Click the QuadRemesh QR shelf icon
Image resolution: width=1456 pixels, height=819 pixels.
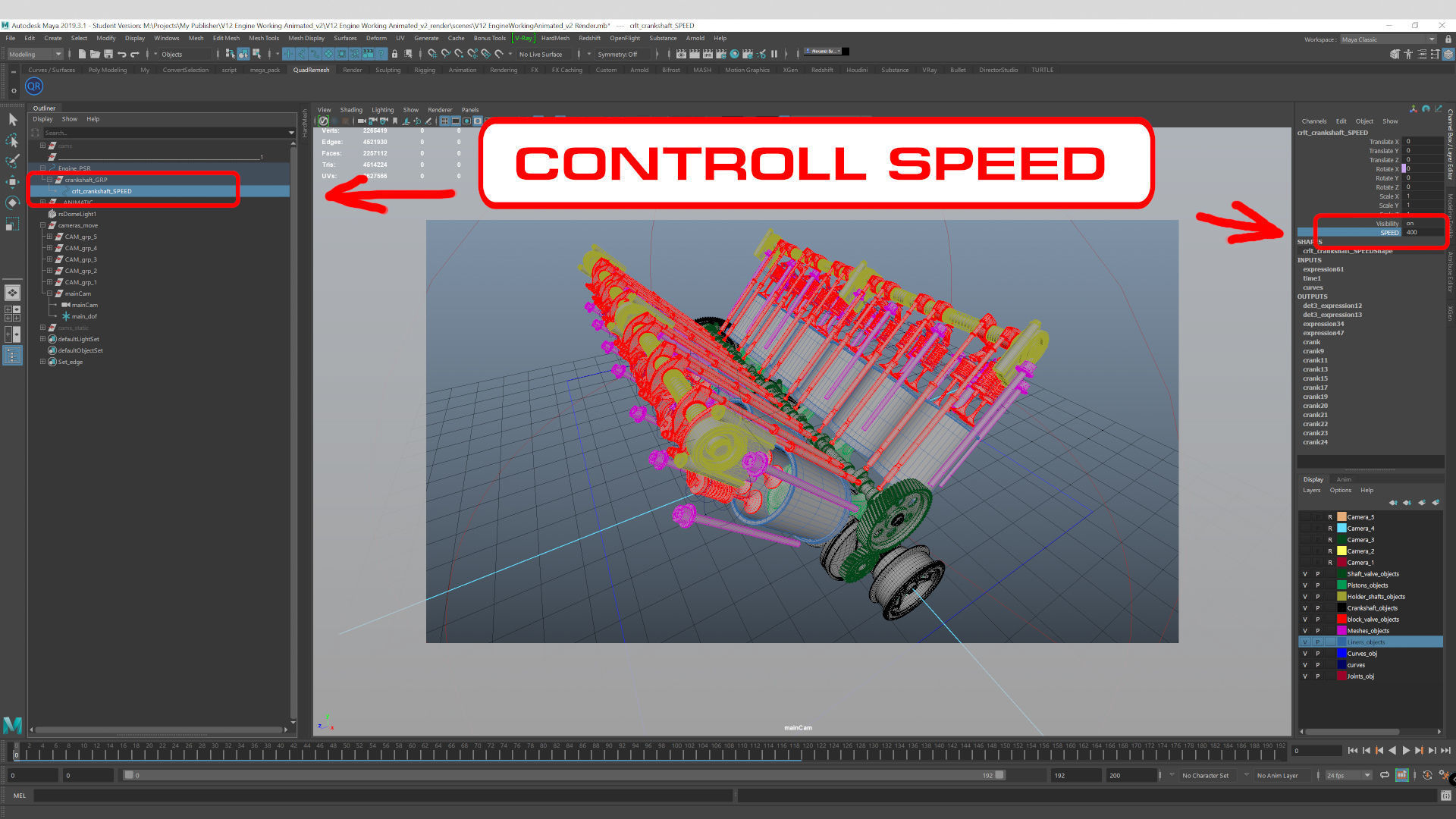tap(34, 86)
